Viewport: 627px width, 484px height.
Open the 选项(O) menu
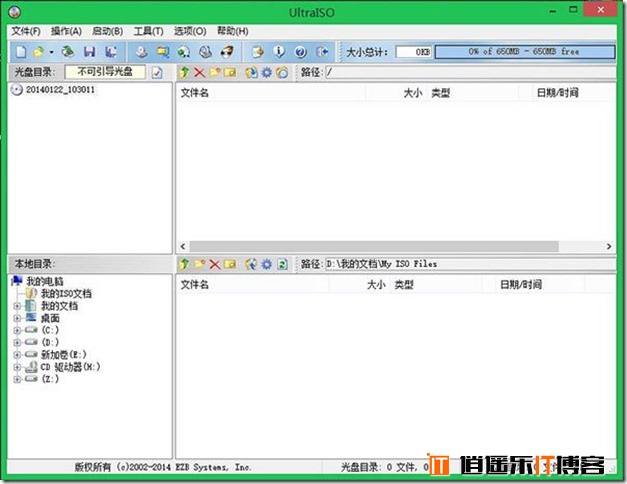pyautogui.click(x=190, y=31)
